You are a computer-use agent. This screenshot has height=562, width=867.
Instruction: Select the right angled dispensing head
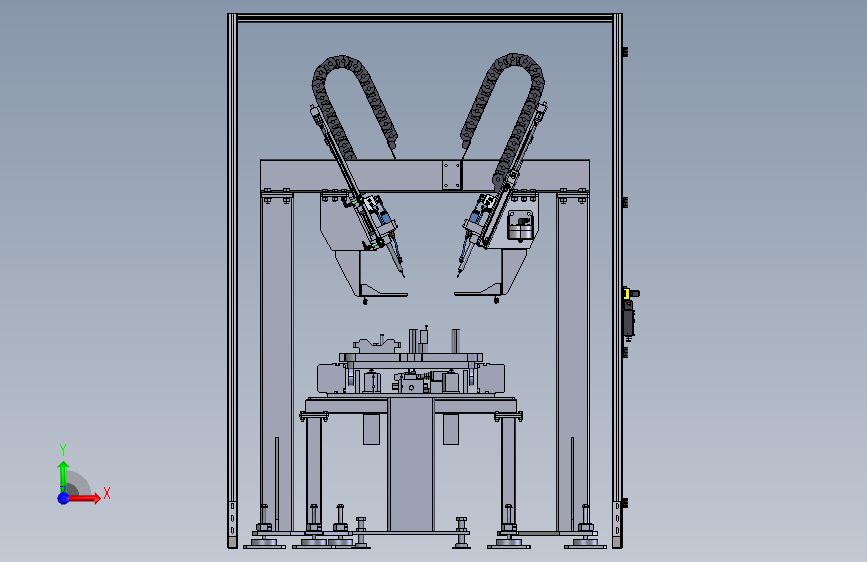pos(476,232)
